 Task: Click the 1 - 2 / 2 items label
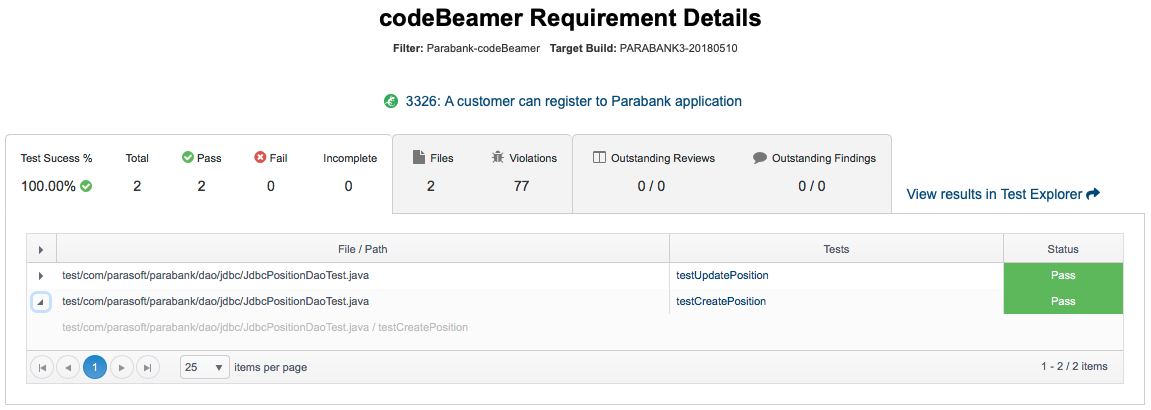click(x=1074, y=366)
